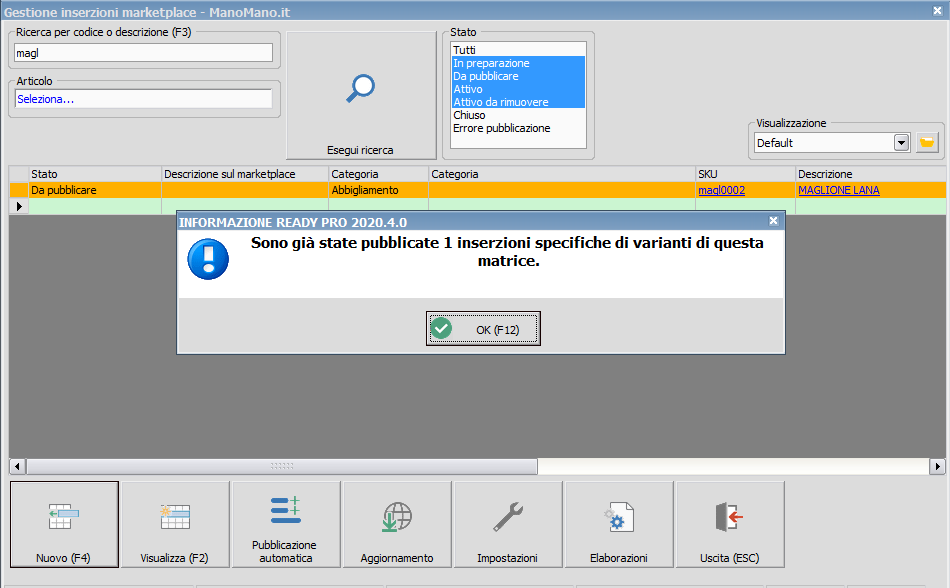Click horizontal scrollbar left arrow

(x=17, y=466)
